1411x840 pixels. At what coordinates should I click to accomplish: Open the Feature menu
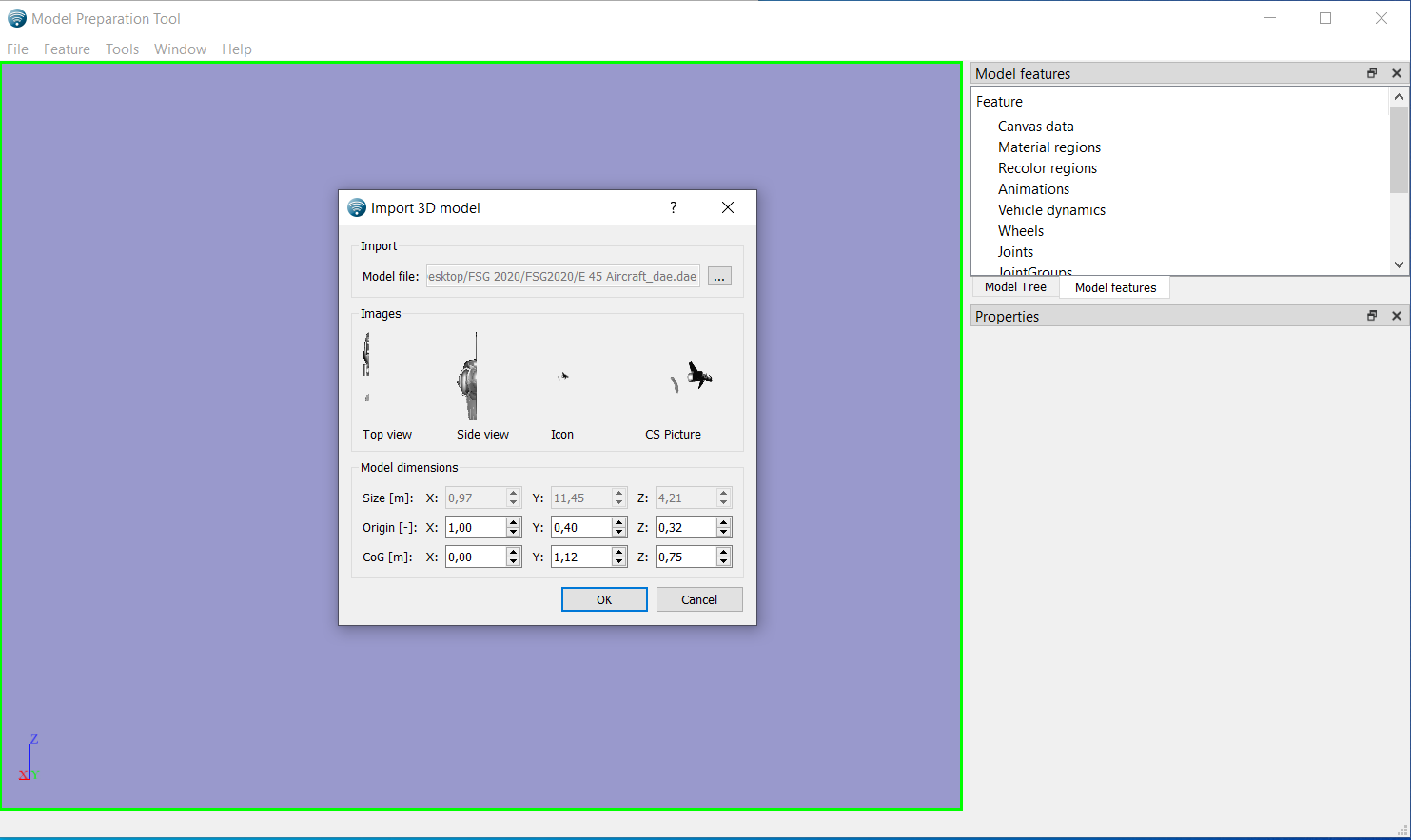(67, 49)
